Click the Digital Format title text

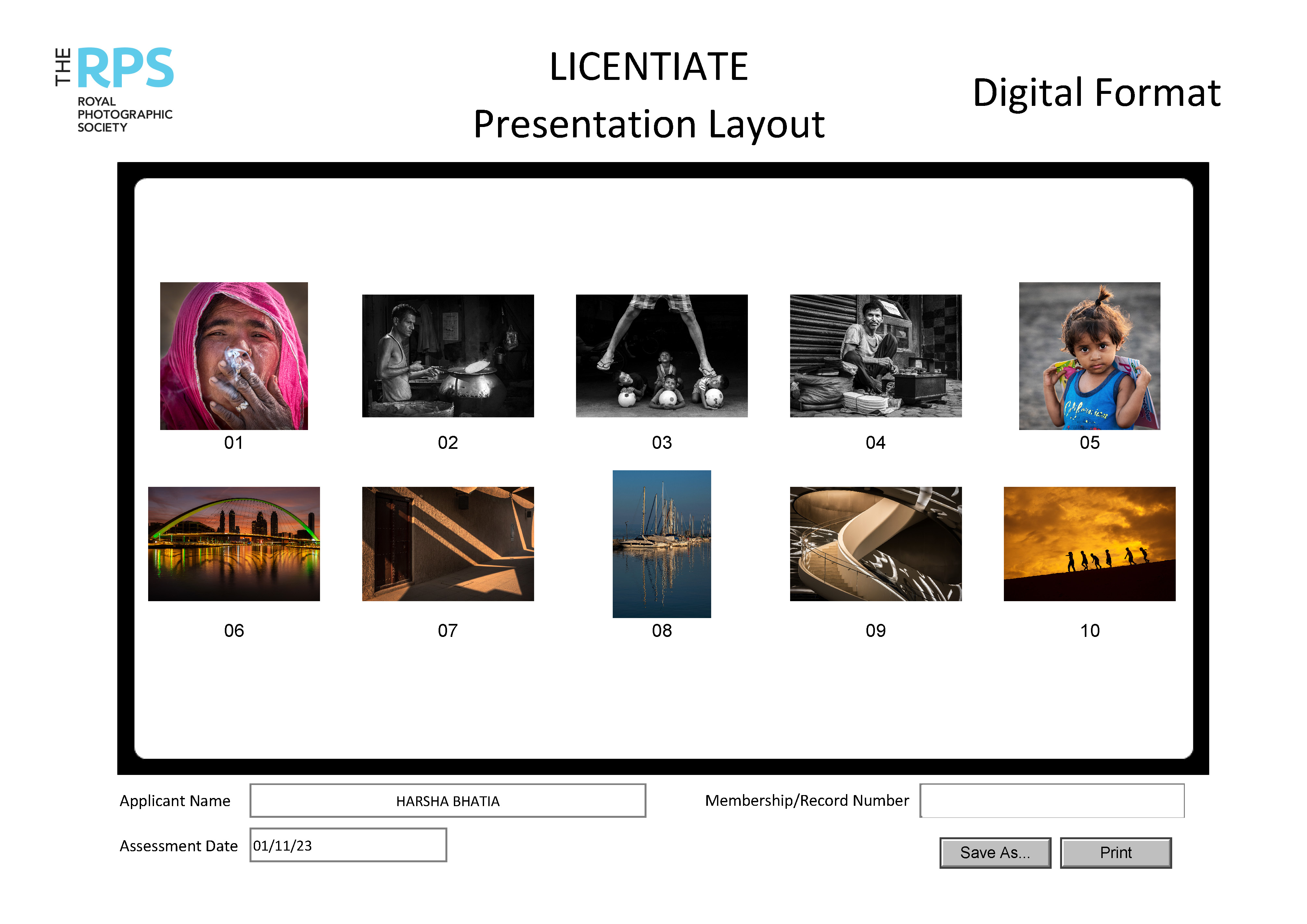click(x=1096, y=93)
